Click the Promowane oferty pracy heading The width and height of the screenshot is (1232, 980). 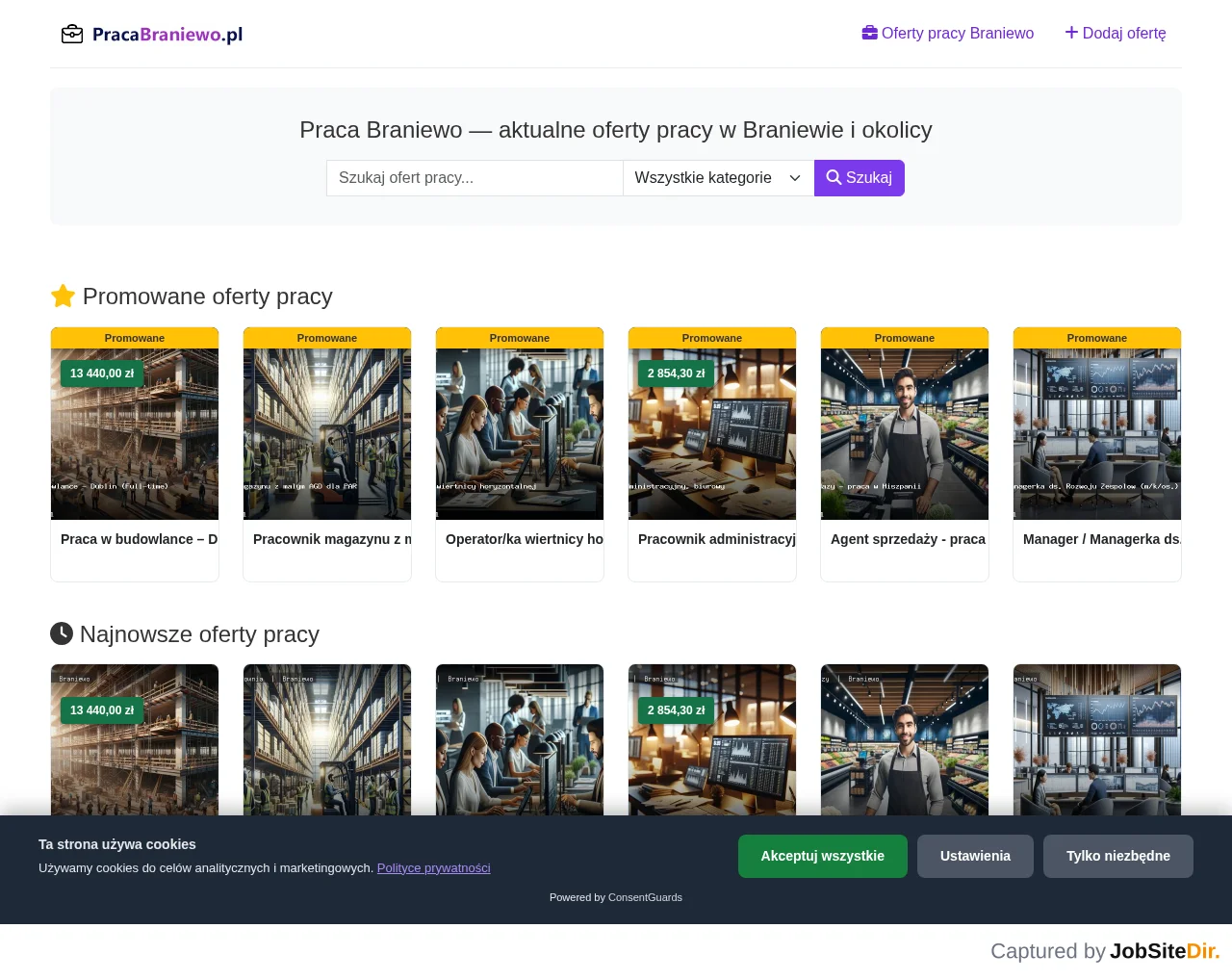point(208,297)
